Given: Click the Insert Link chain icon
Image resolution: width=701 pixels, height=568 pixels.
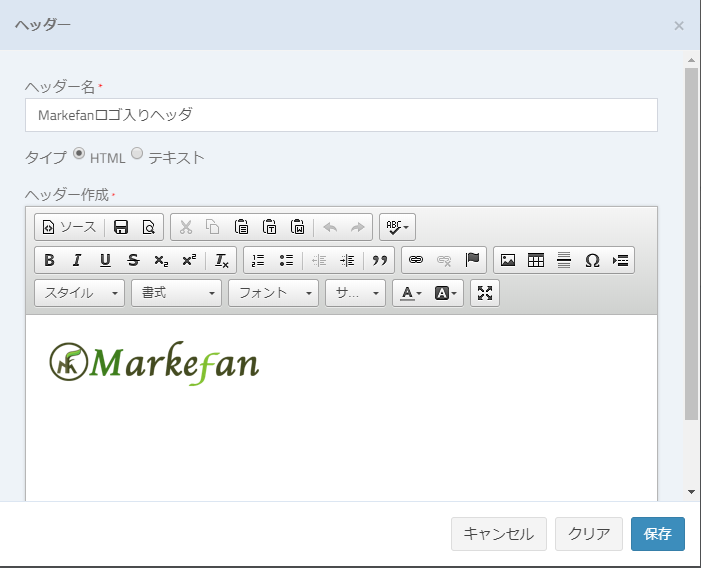Looking at the screenshot, I should point(416,260).
